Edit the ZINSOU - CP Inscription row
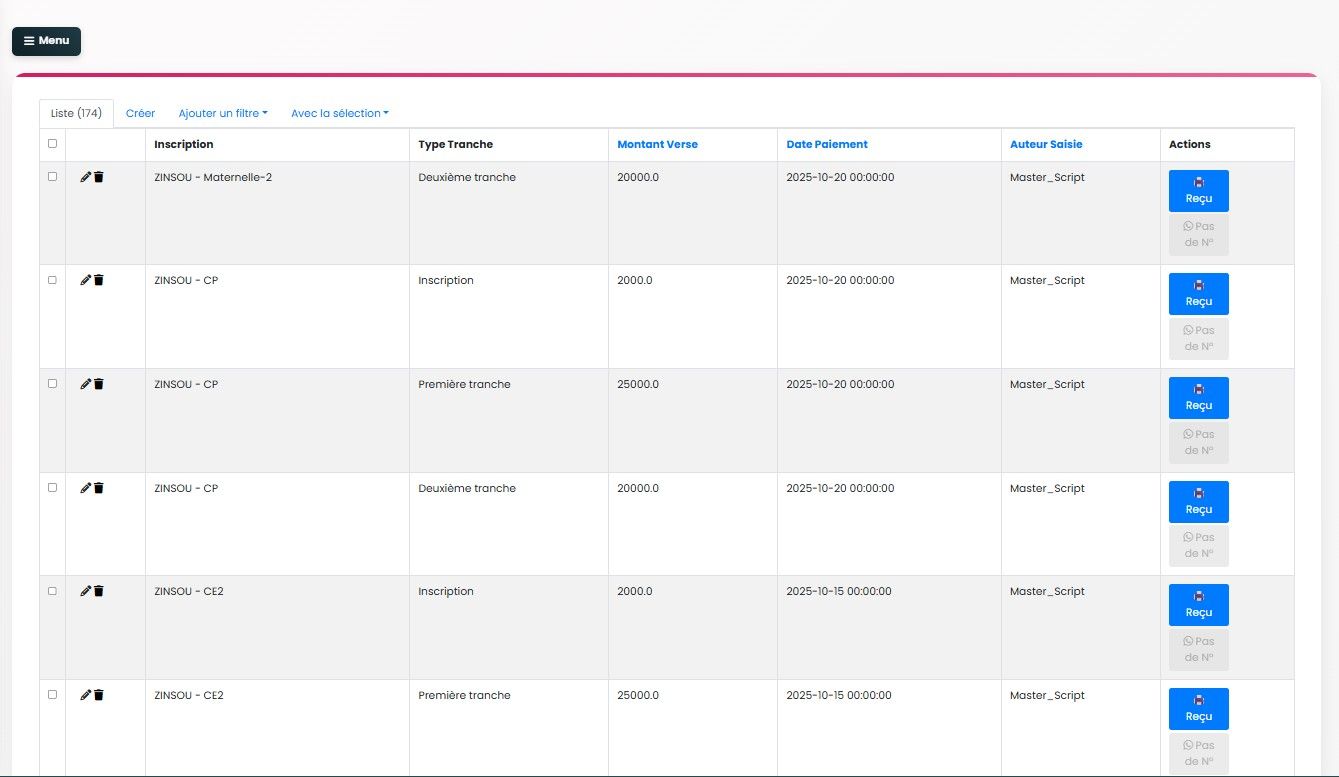Image resolution: width=1339 pixels, height=777 pixels. [85, 281]
